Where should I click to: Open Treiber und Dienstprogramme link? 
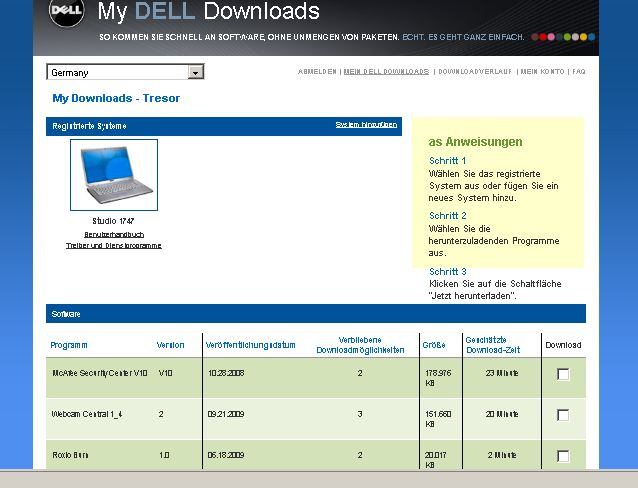[x=114, y=246]
